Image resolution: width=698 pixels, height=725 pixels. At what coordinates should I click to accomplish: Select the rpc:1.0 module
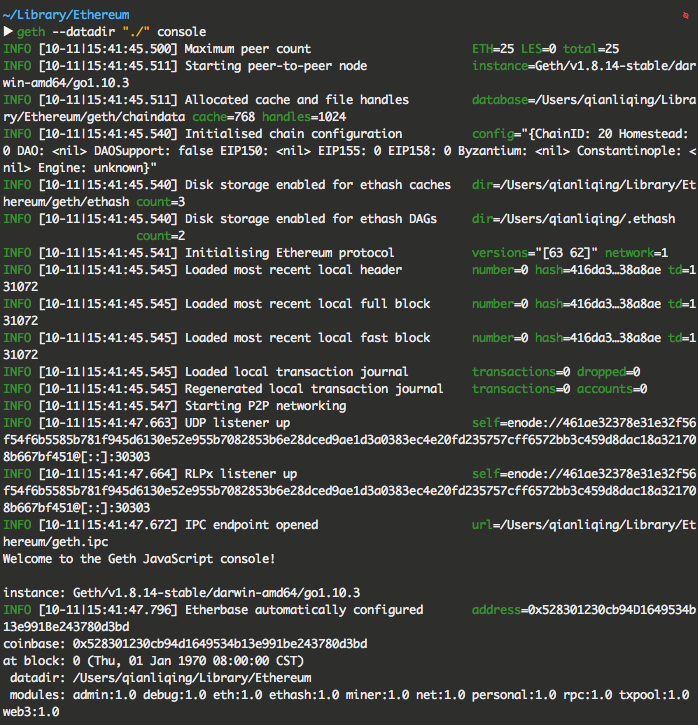tap(588, 695)
